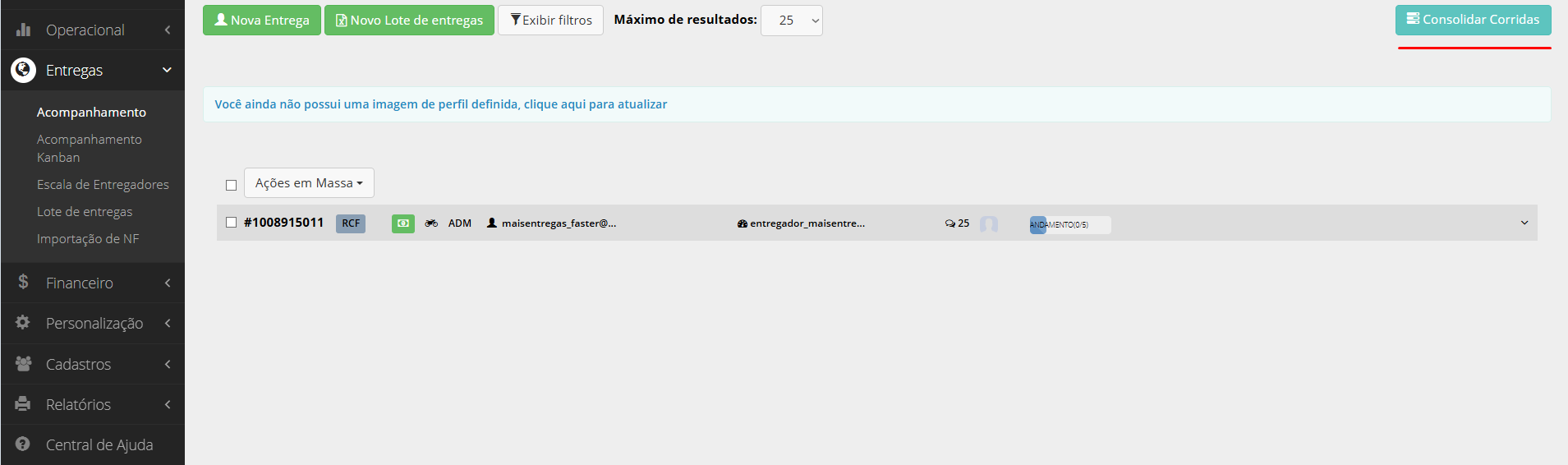Click the Operacional bar chart icon
This screenshot has width=1568, height=465.
[x=23, y=30]
